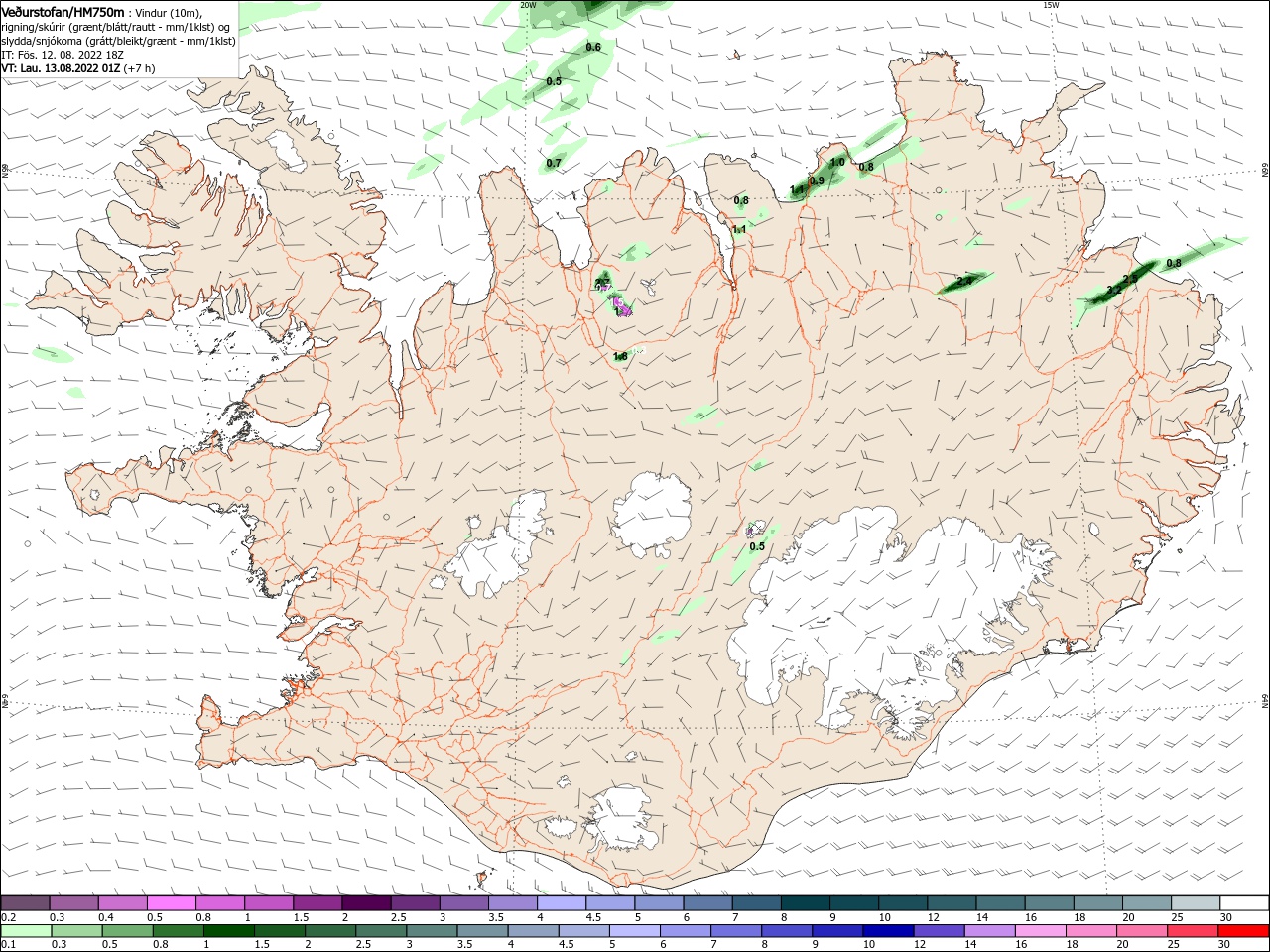Click the red swatch on the rain scale
The image size is (1270, 952).
tap(1244, 931)
